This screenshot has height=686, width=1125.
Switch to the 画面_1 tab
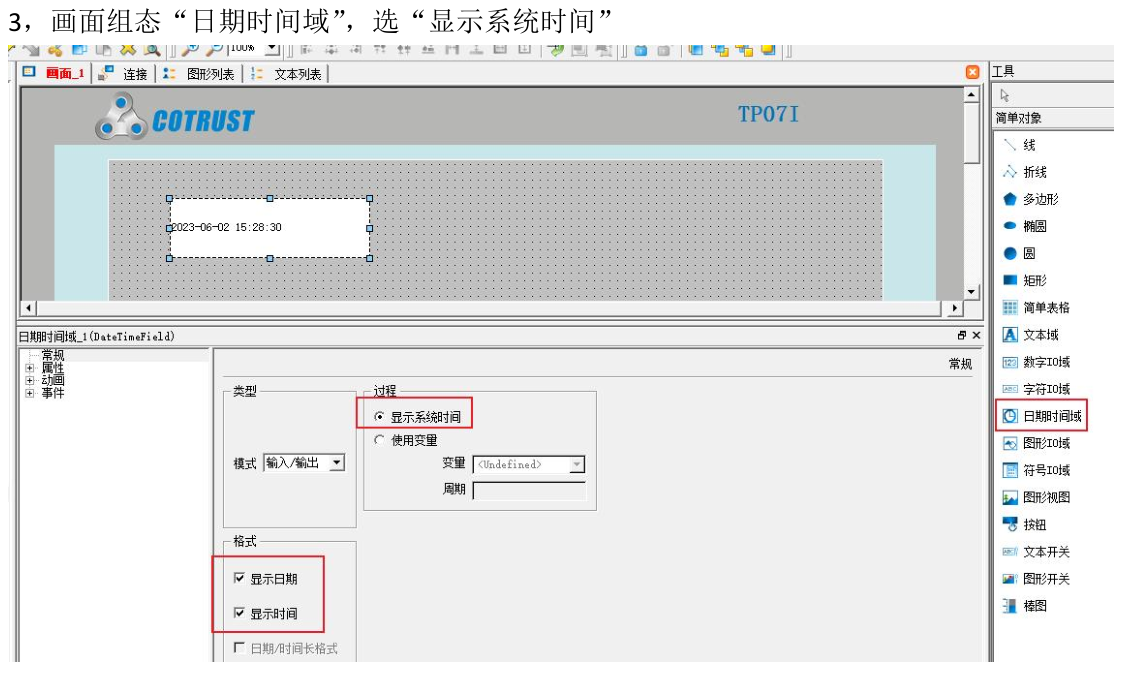pos(55,73)
